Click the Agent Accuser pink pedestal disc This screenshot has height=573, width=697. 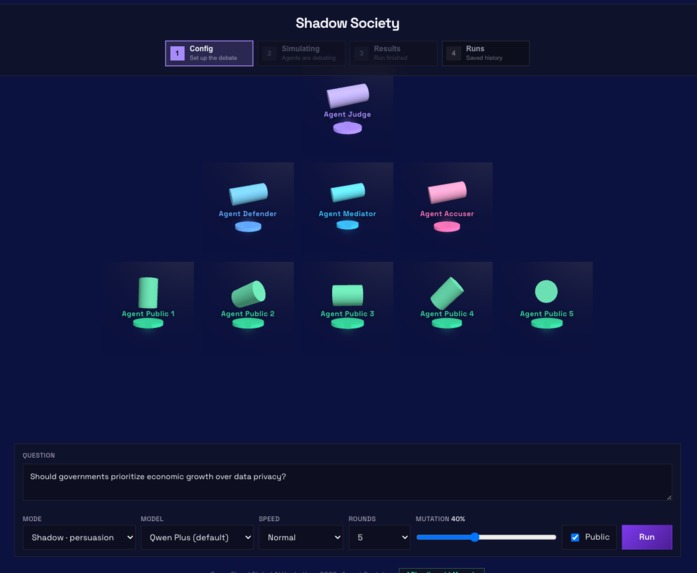447,227
